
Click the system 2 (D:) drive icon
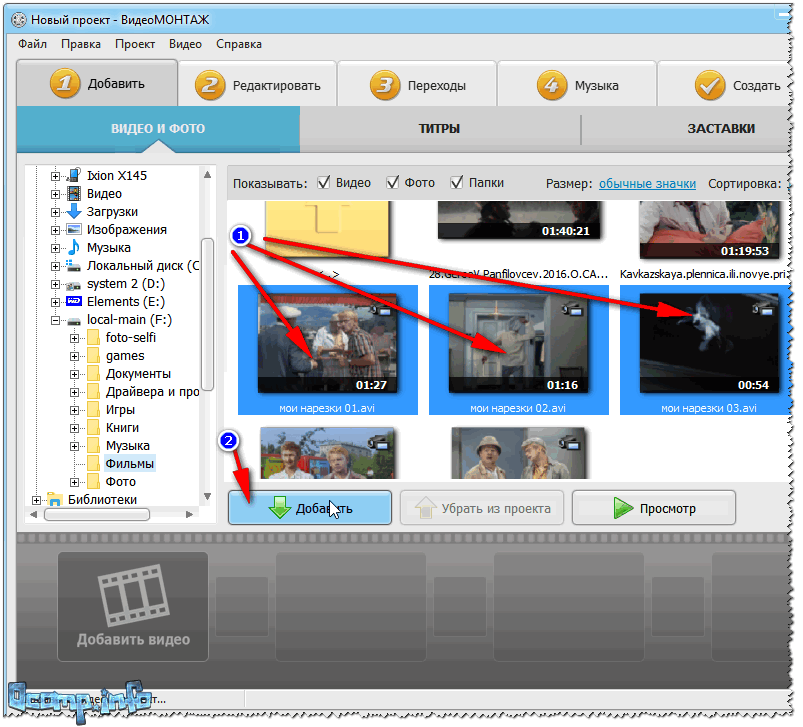[x=74, y=285]
